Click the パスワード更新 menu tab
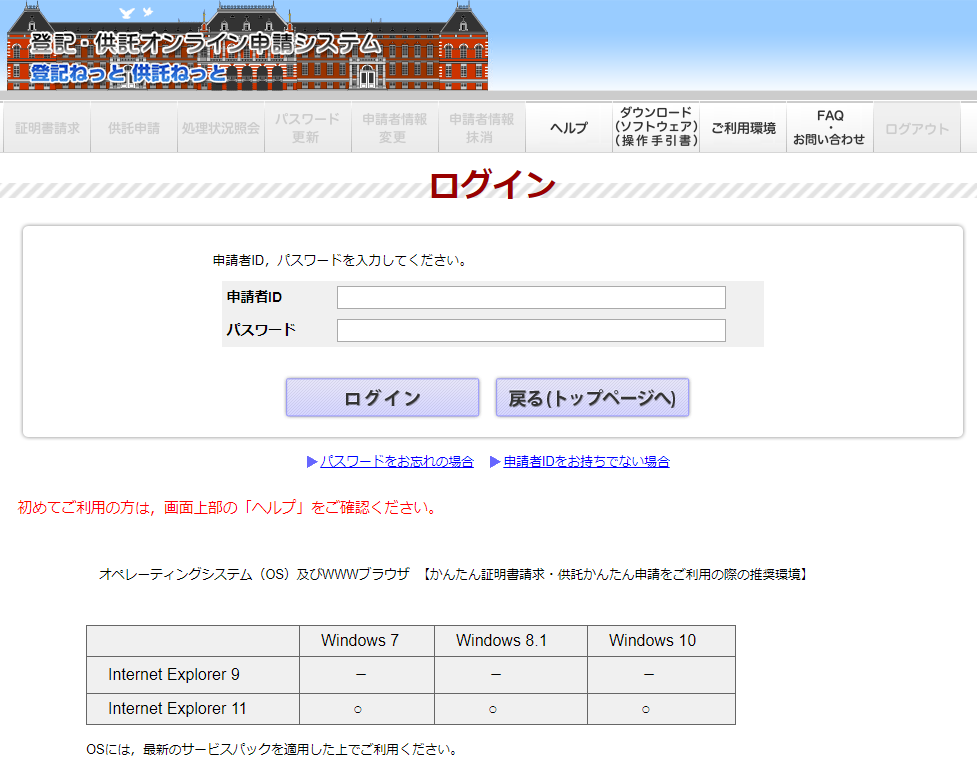 307,128
